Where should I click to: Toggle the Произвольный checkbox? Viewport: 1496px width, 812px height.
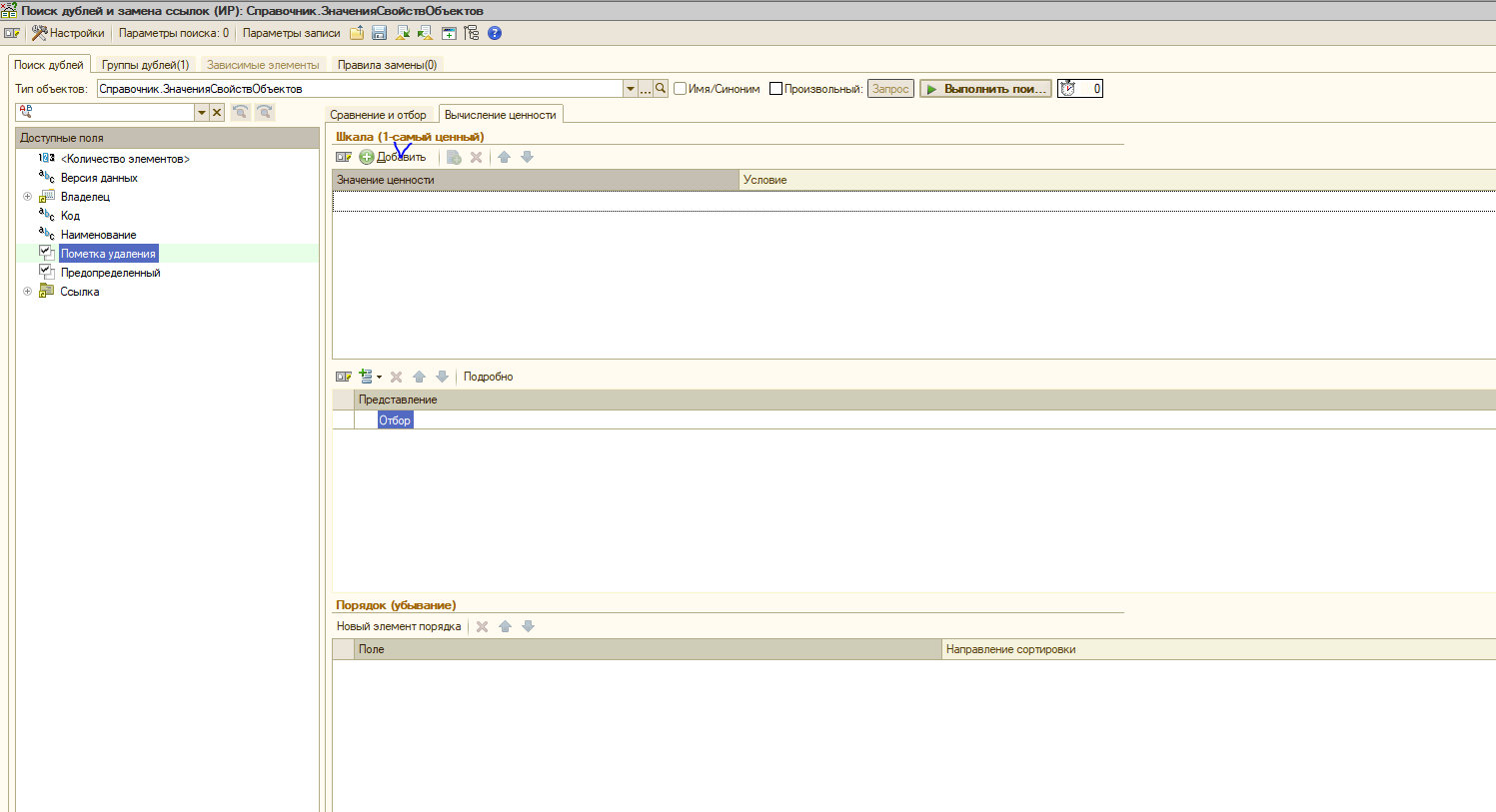point(775,89)
